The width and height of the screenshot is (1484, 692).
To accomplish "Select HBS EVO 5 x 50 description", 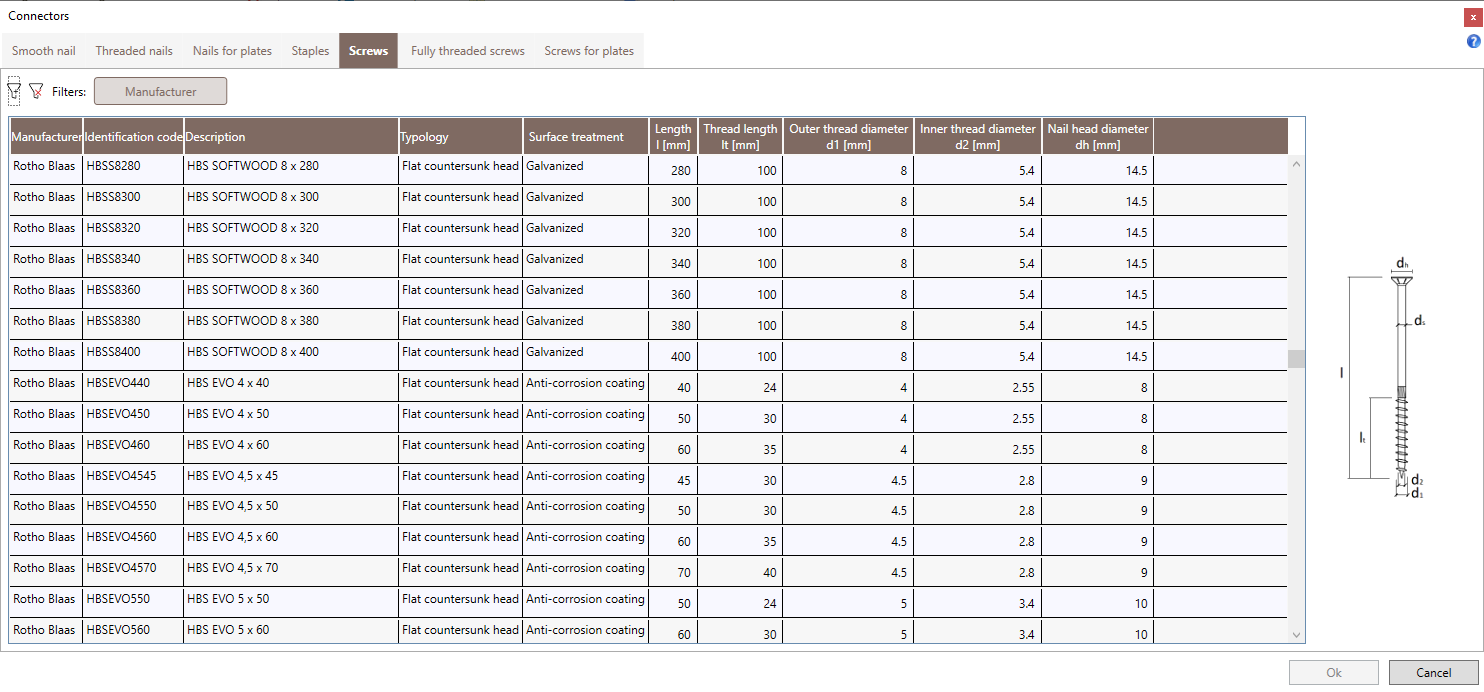I will (291, 603).
